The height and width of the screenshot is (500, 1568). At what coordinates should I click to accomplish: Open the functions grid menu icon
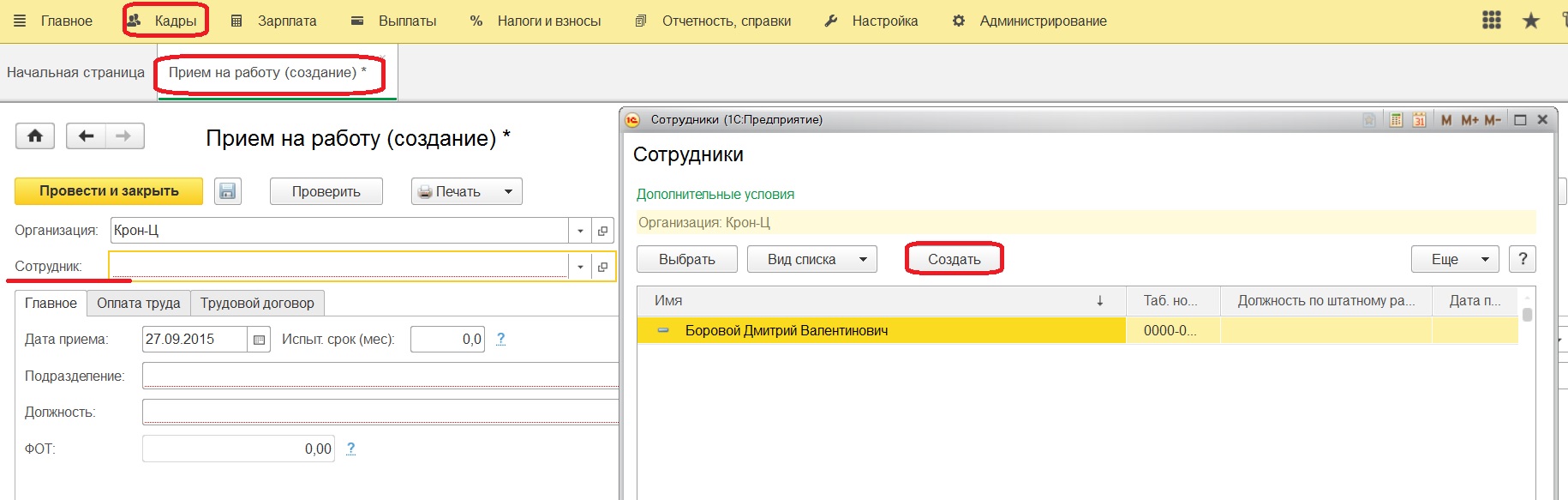pyautogui.click(x=1492, y=21)
